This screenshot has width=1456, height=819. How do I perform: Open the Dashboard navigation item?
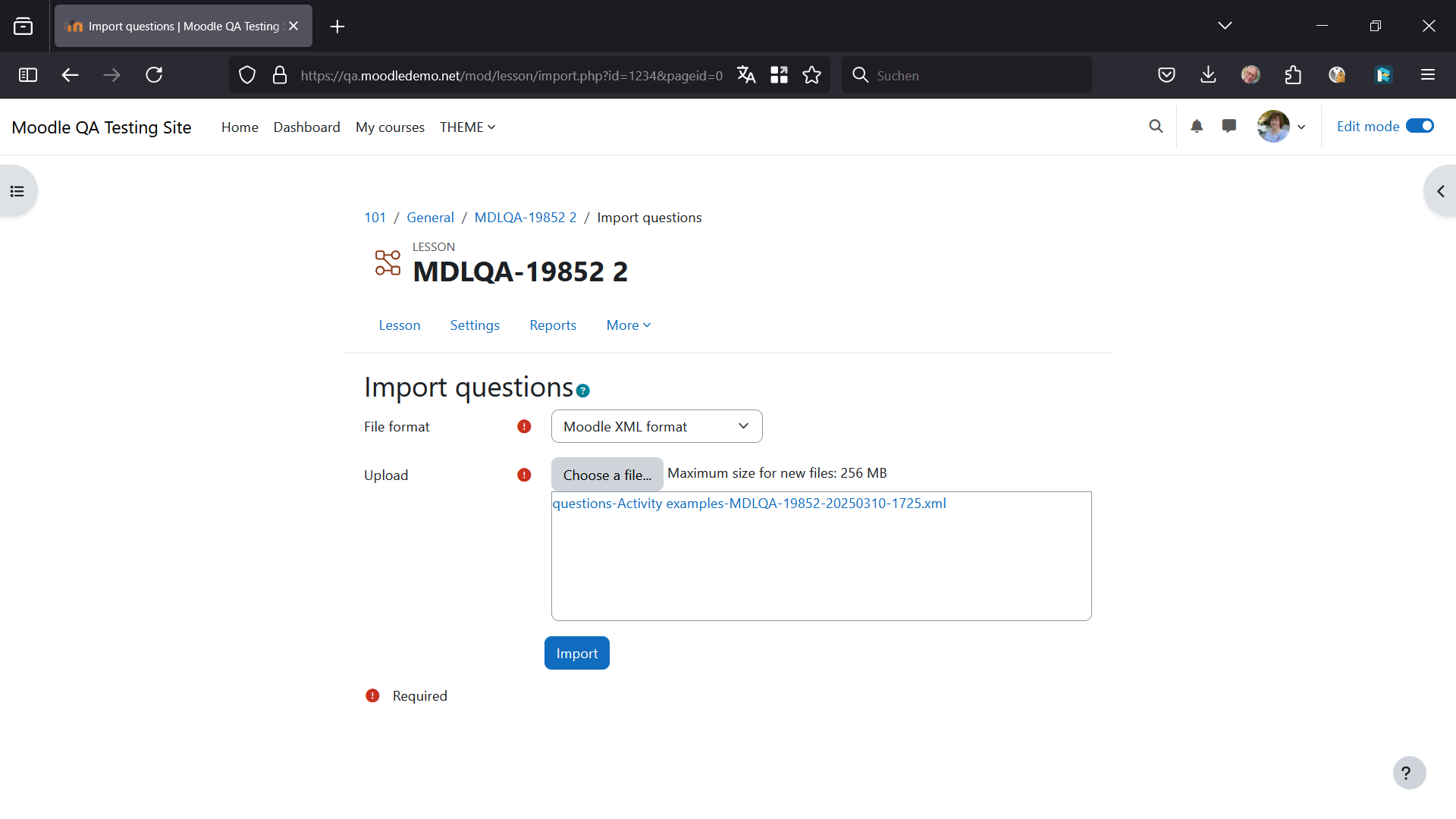(x=306, y=127)
